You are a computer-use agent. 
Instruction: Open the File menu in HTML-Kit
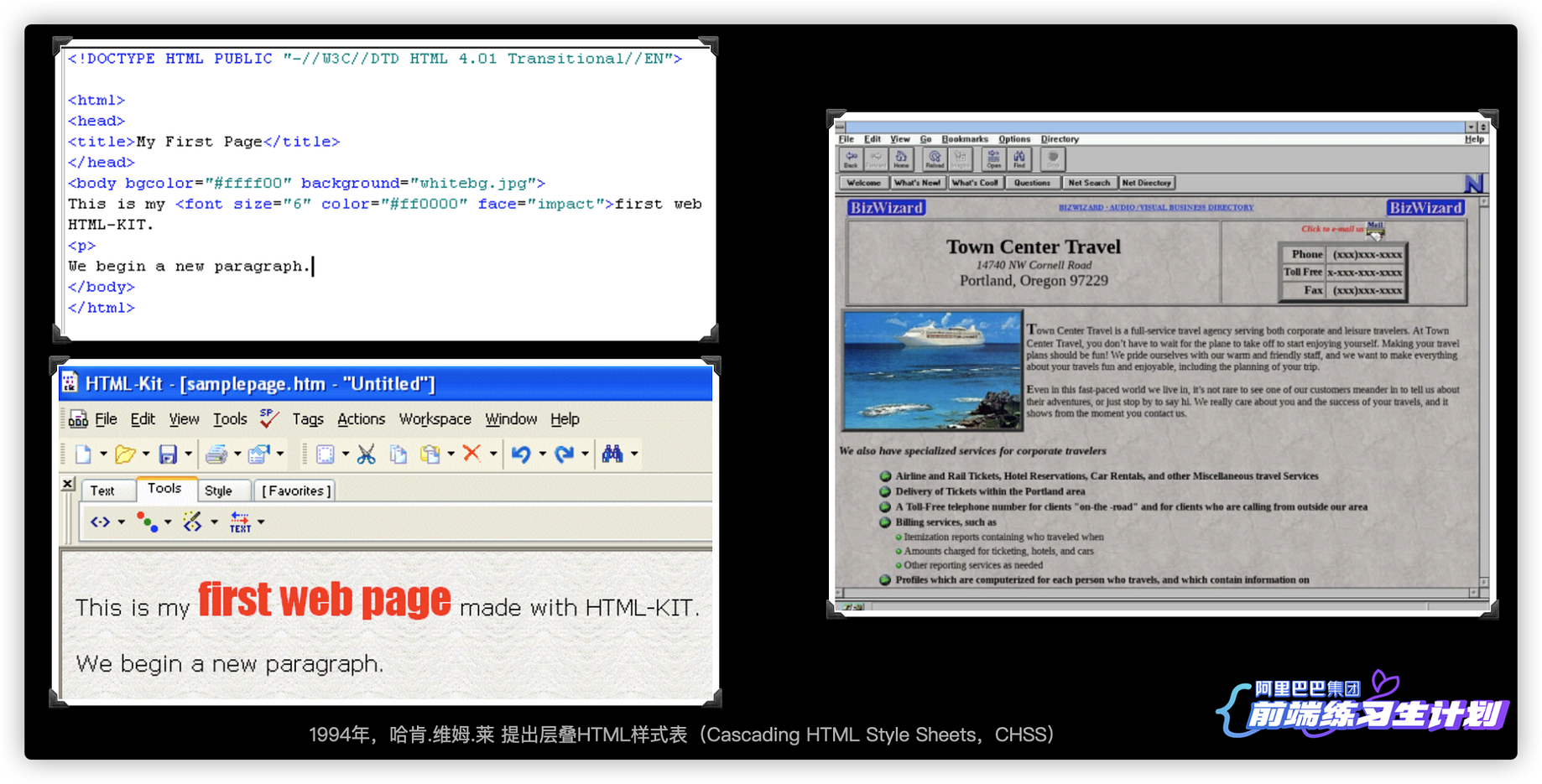click(x=106, y=418)
